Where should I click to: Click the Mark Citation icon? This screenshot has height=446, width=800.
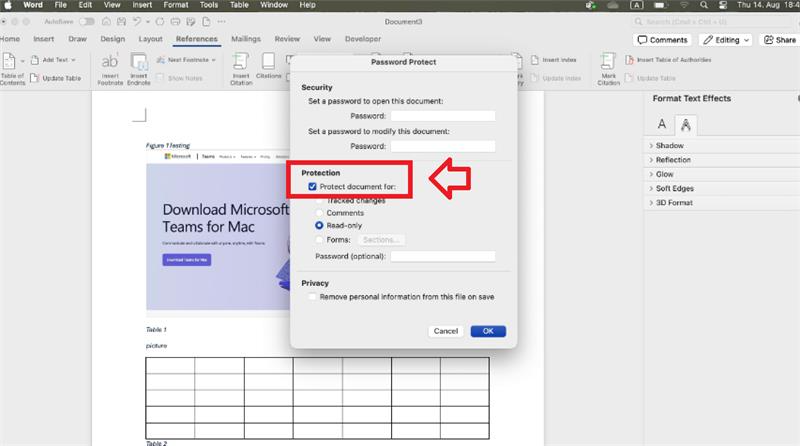click(608, 62)
